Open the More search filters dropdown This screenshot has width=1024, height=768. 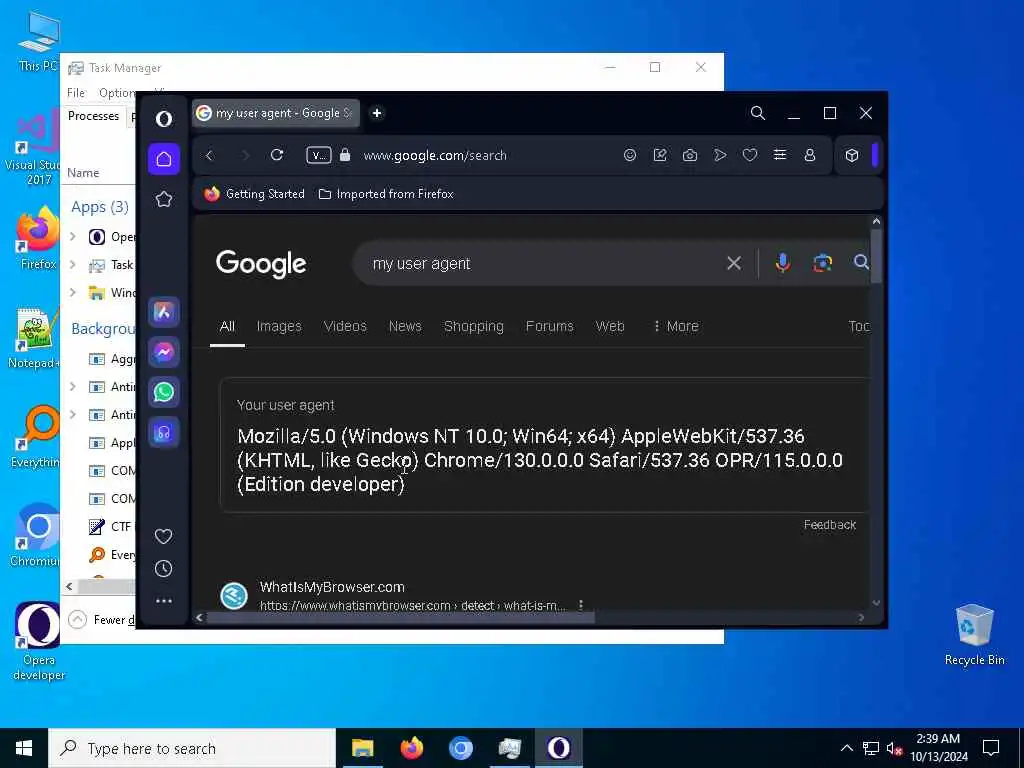(676, 326)
